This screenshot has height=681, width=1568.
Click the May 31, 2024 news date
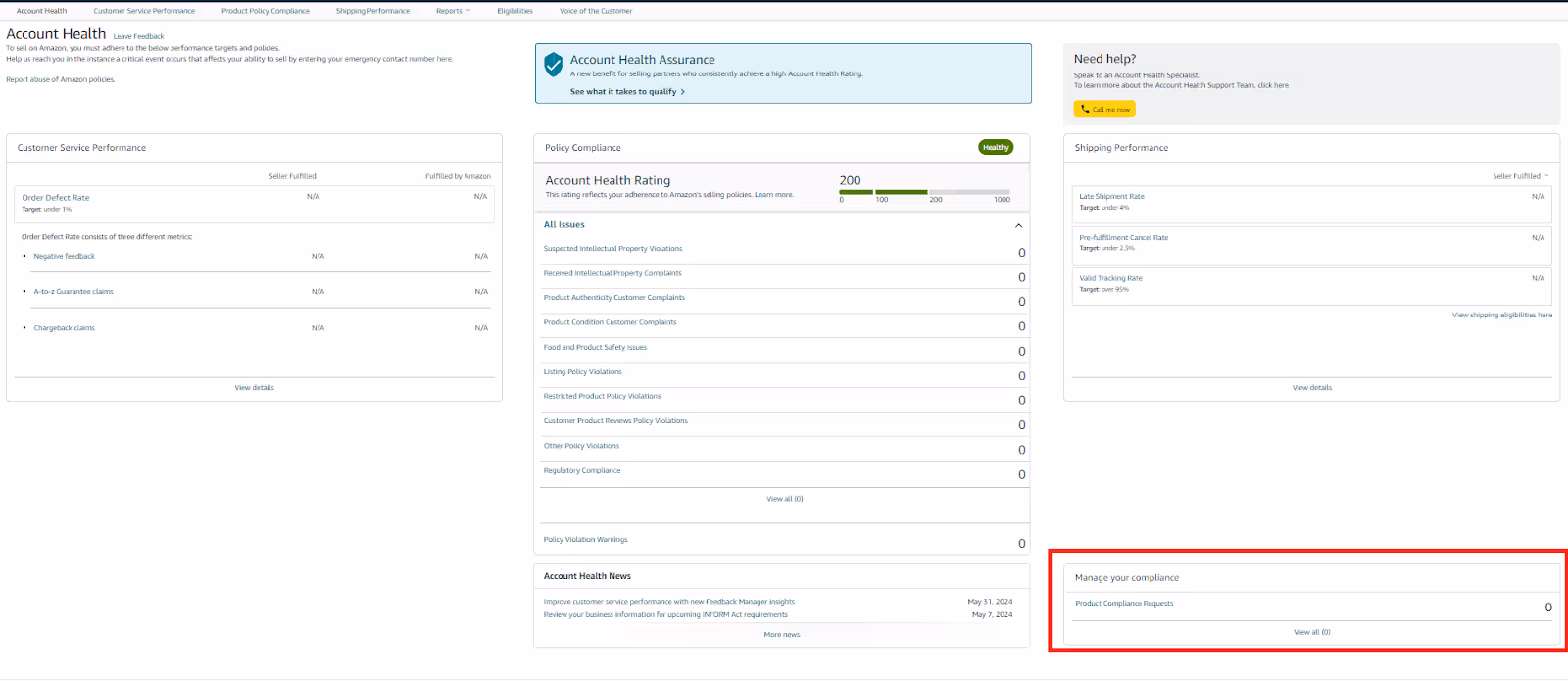[x=990, y=602]
